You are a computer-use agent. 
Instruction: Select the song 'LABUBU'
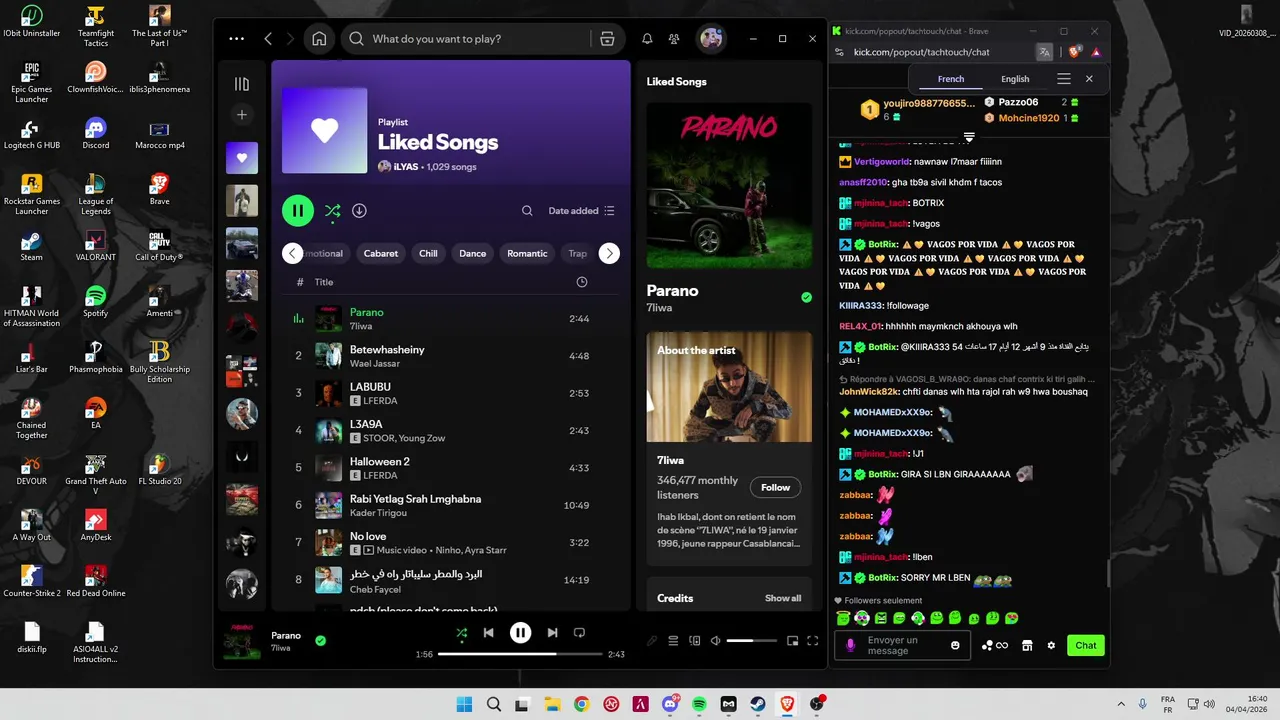click(370, 387)
